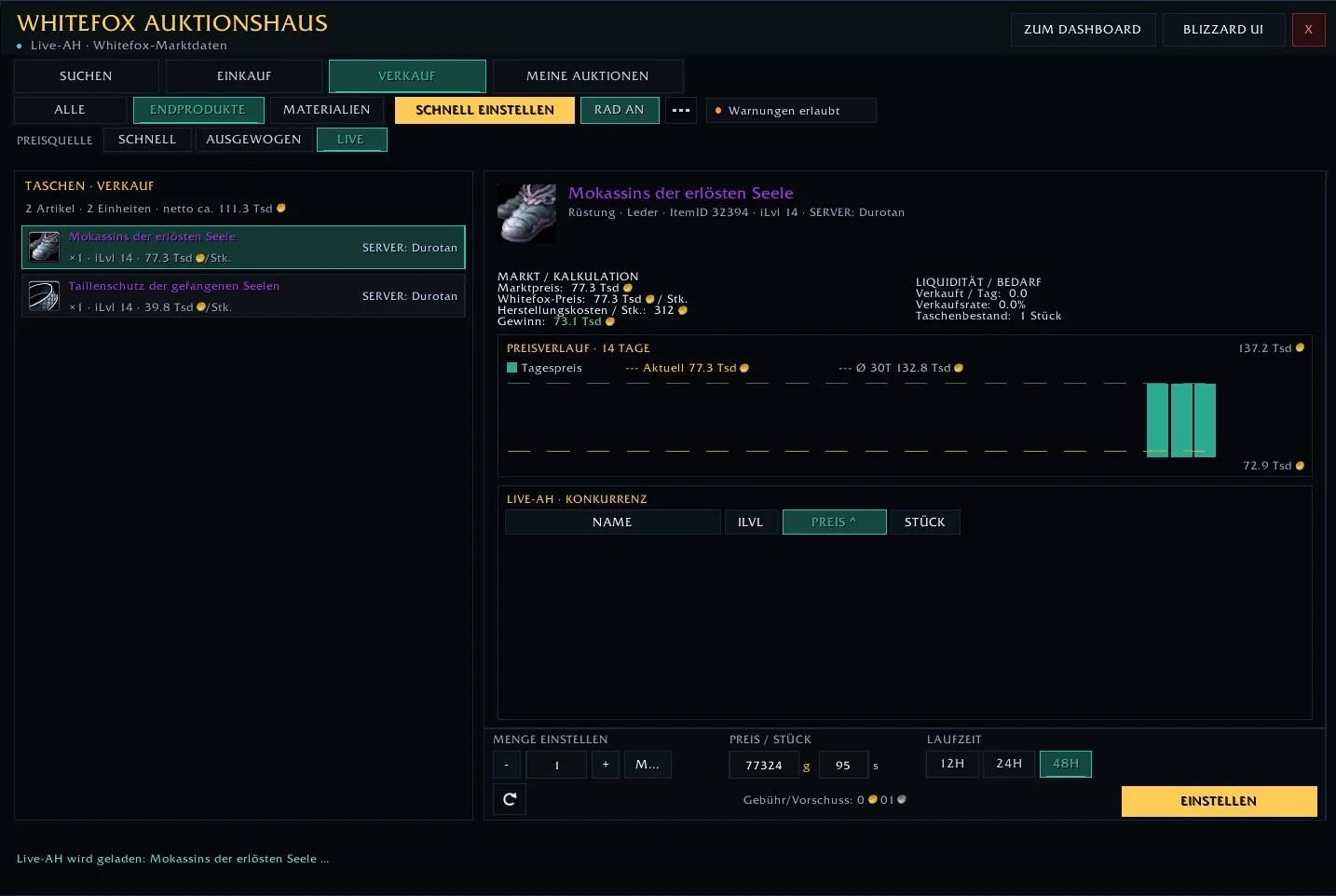Click the large Mokassins item icon in detail panel
Screen dimensions: 1336x896
(526, 213)
